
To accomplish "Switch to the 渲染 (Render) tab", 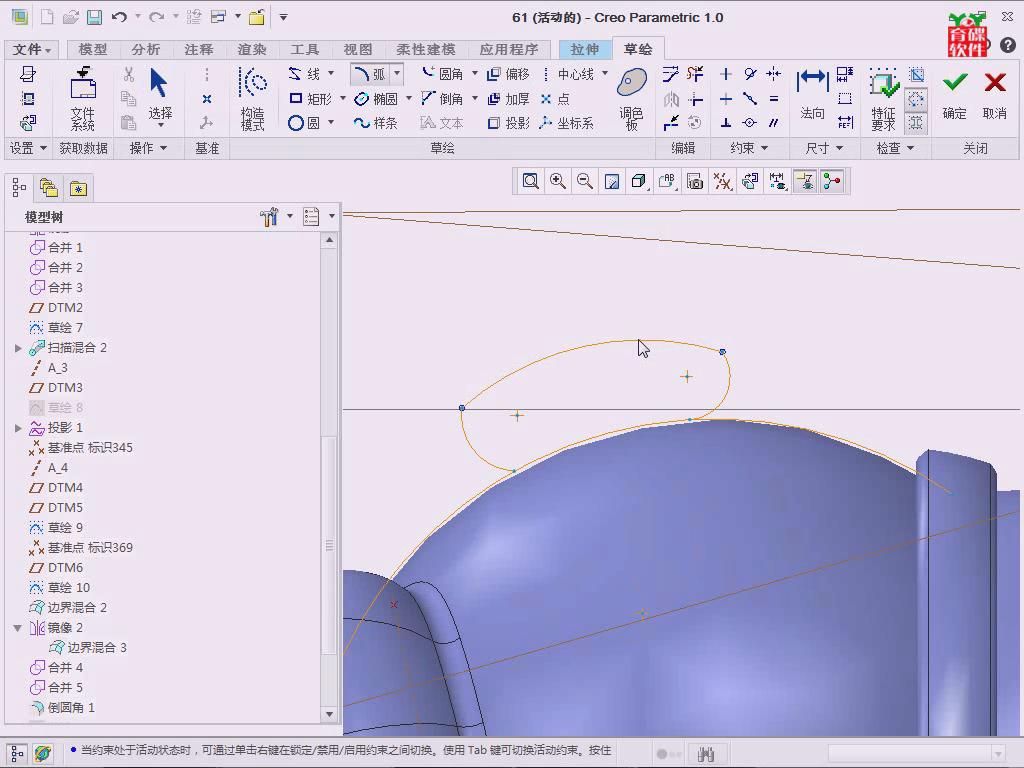I will tap(252, 50).
